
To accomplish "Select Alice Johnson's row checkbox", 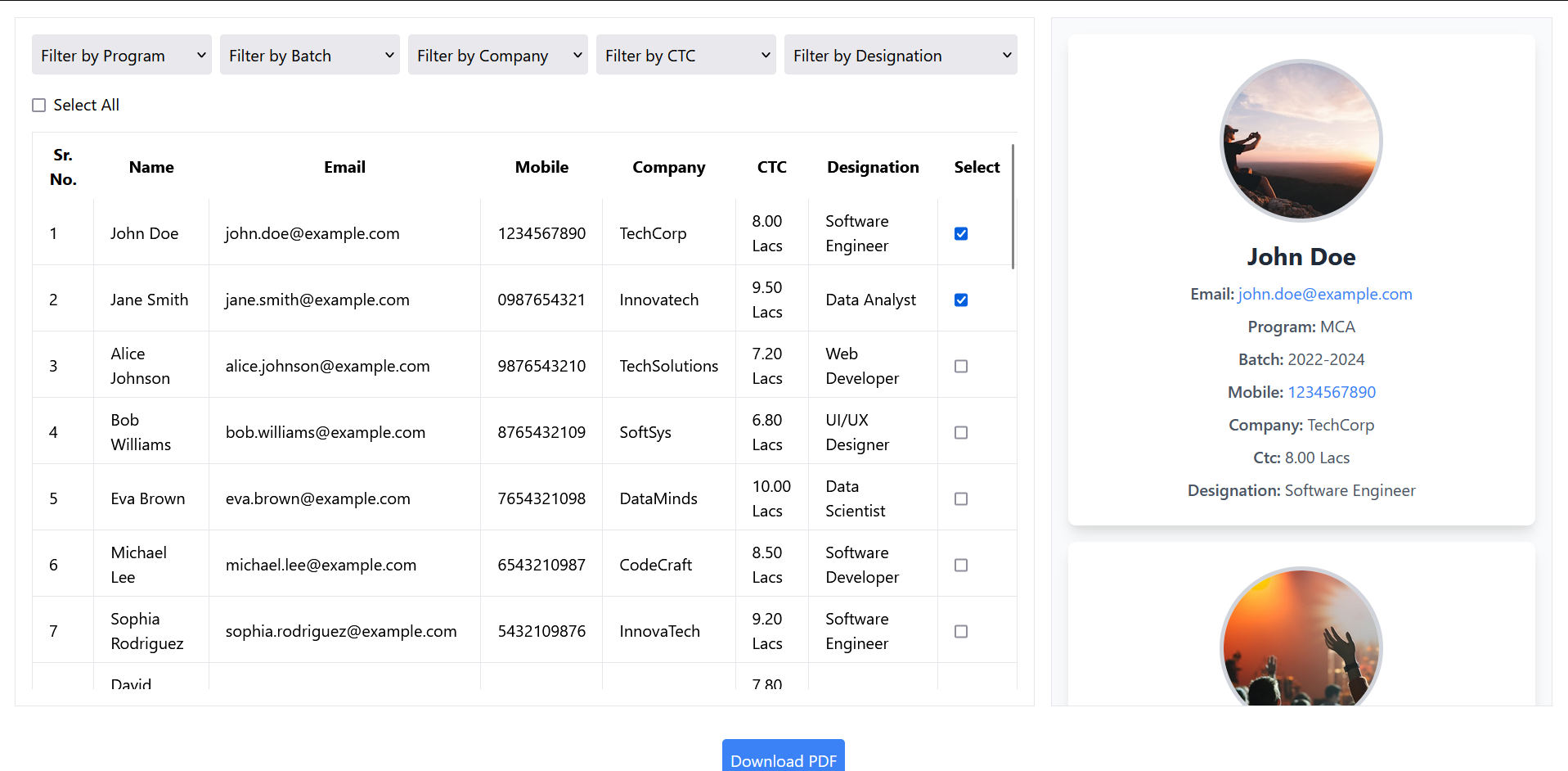I will [961, 367].
